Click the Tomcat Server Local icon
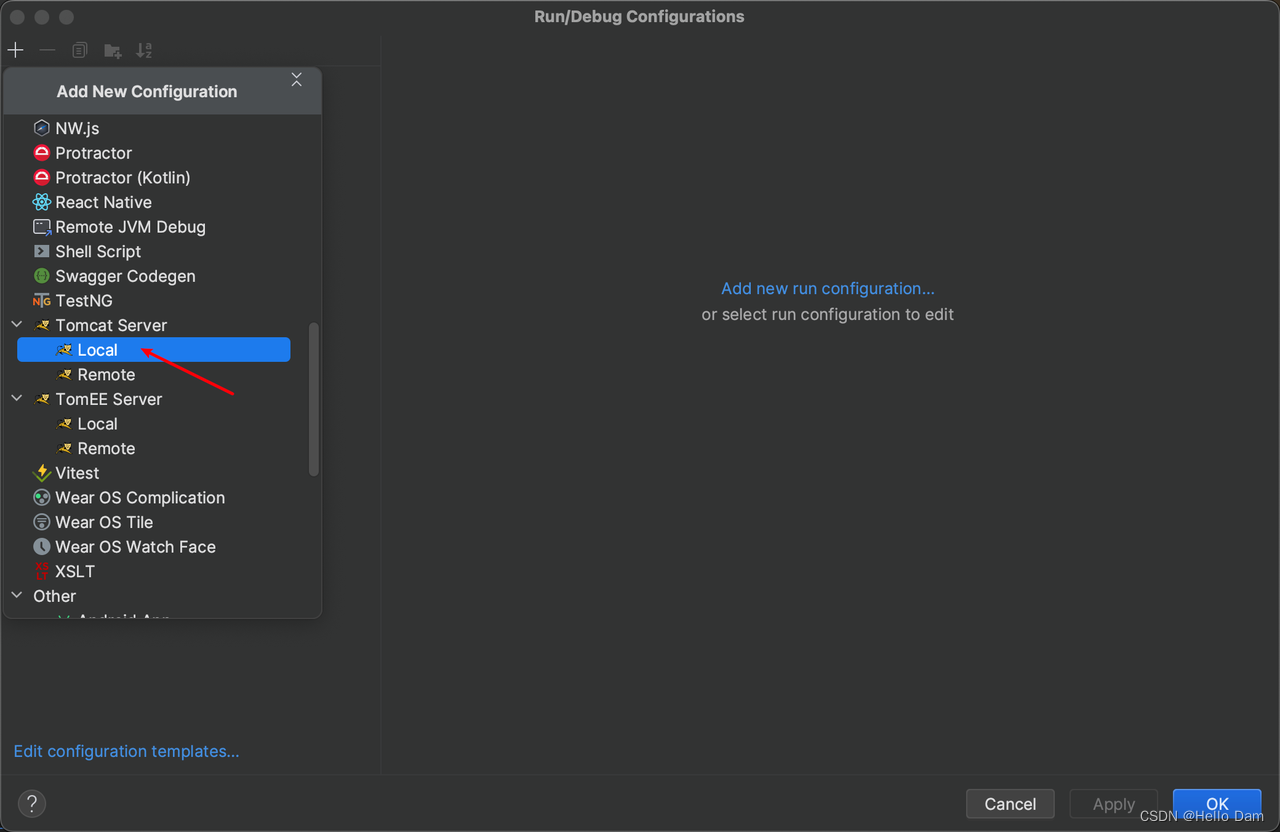 64,350
